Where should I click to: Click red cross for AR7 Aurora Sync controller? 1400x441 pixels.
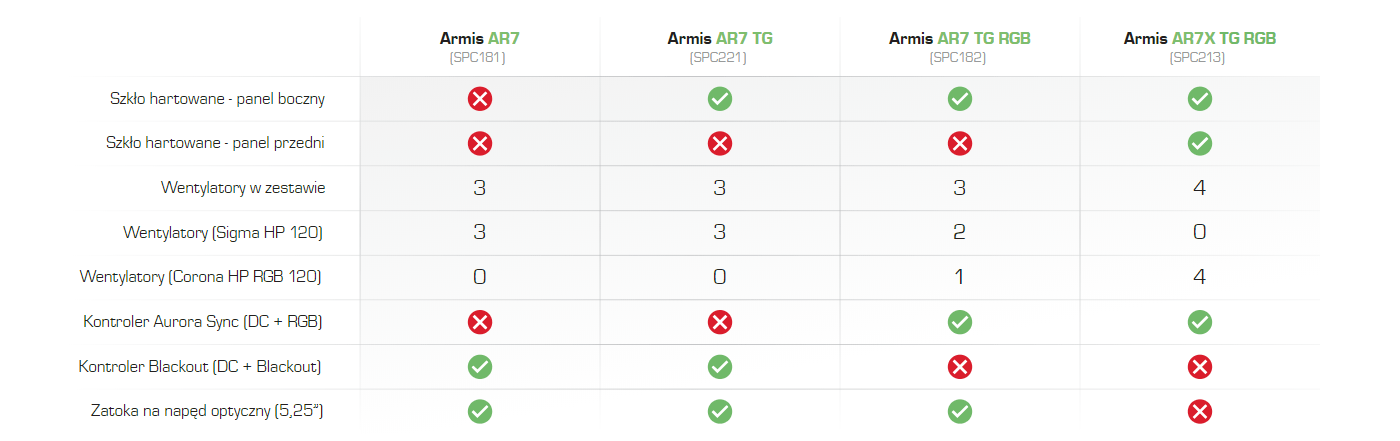pos(480,322)
